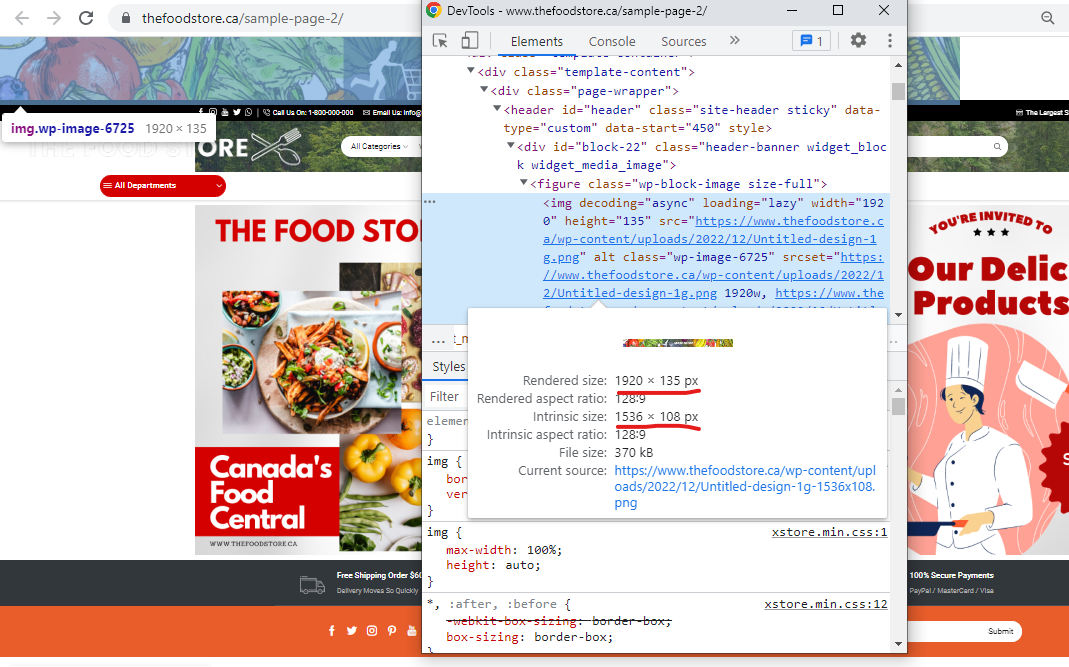The width and height of the screenshot is (1069, 667).
Task: Open WhatsApp icon in top black bar
Action: tap(249, 113)
